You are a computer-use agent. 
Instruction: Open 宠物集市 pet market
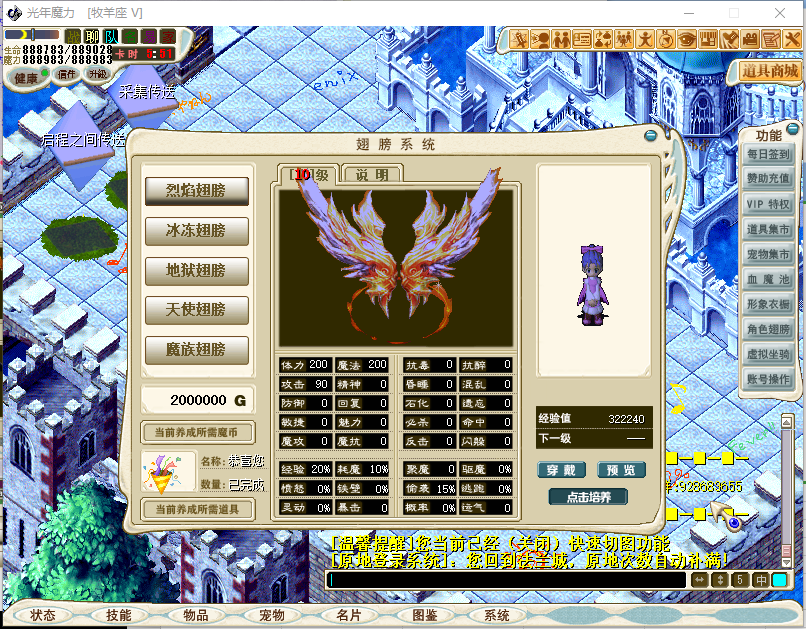tap(768, 254)
